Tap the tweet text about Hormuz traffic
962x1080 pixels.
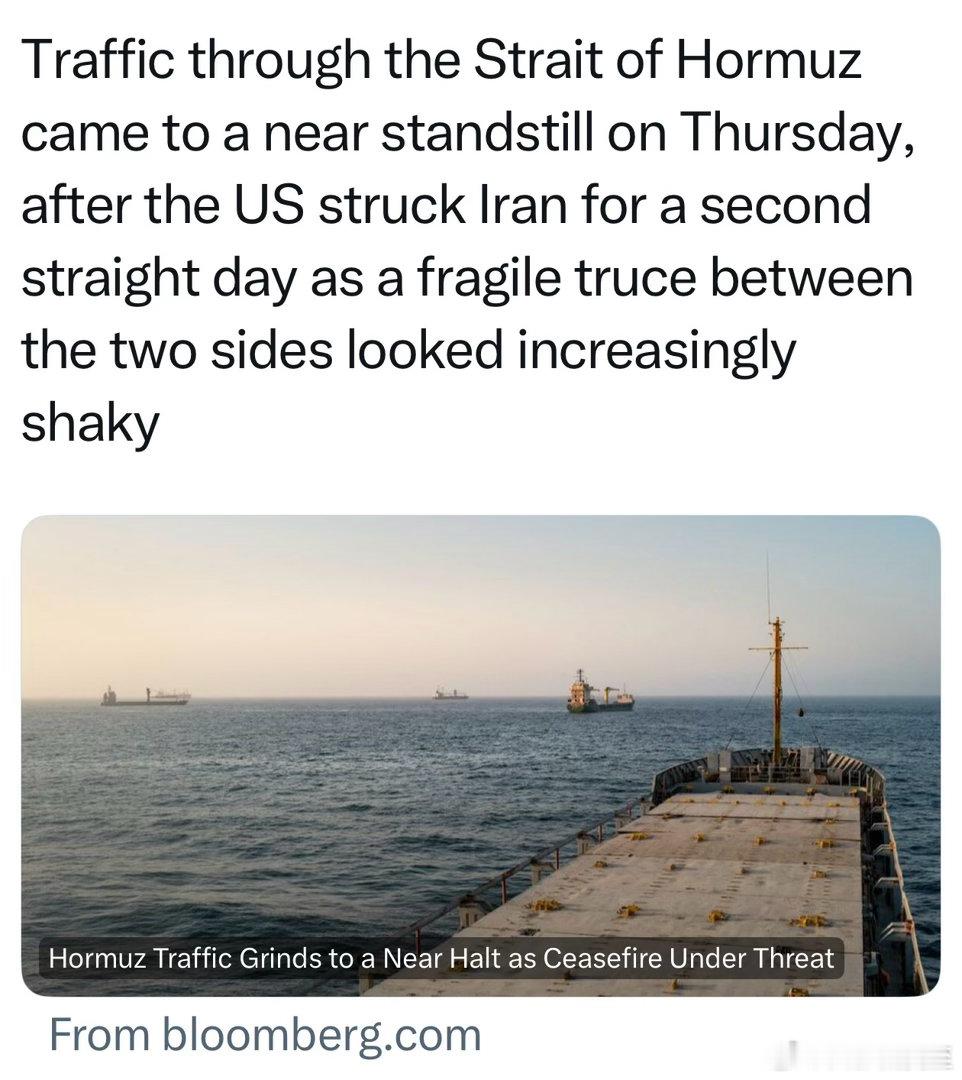click(468, 240)
